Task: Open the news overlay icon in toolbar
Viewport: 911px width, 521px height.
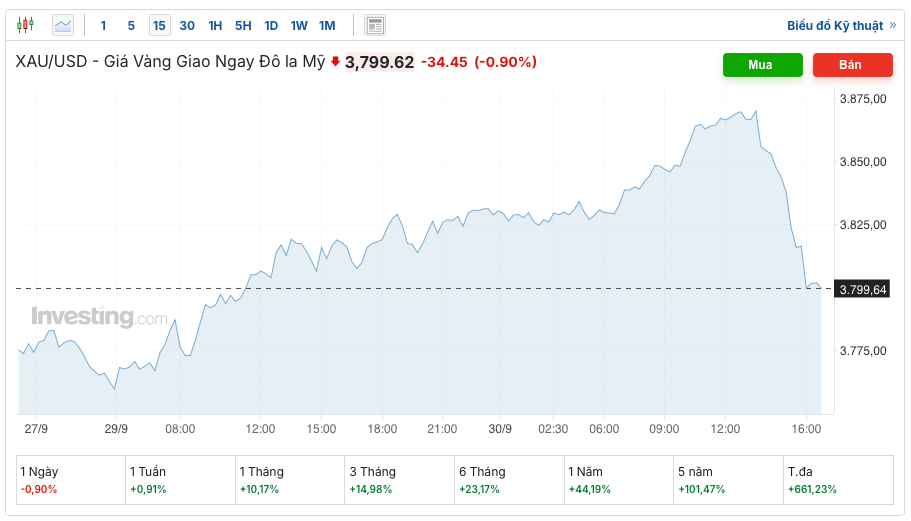Action: tap(375, 25)
